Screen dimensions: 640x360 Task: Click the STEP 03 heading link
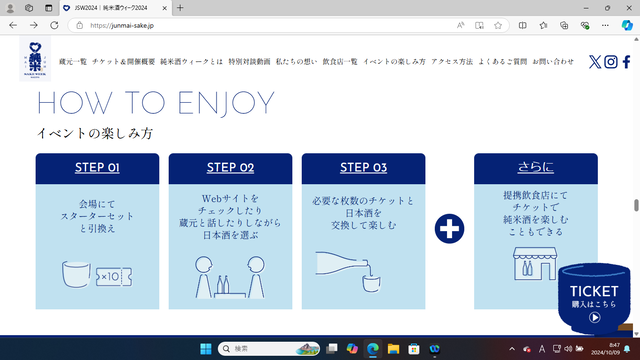[363, 168]
